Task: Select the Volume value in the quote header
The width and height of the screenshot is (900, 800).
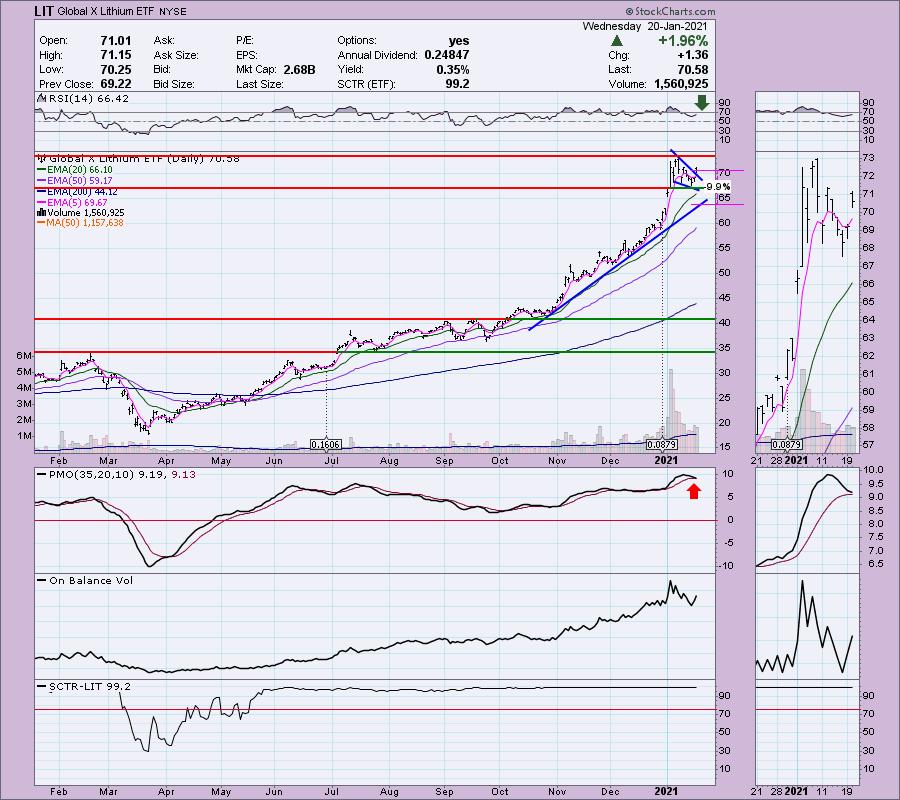Action: (681, 84)
